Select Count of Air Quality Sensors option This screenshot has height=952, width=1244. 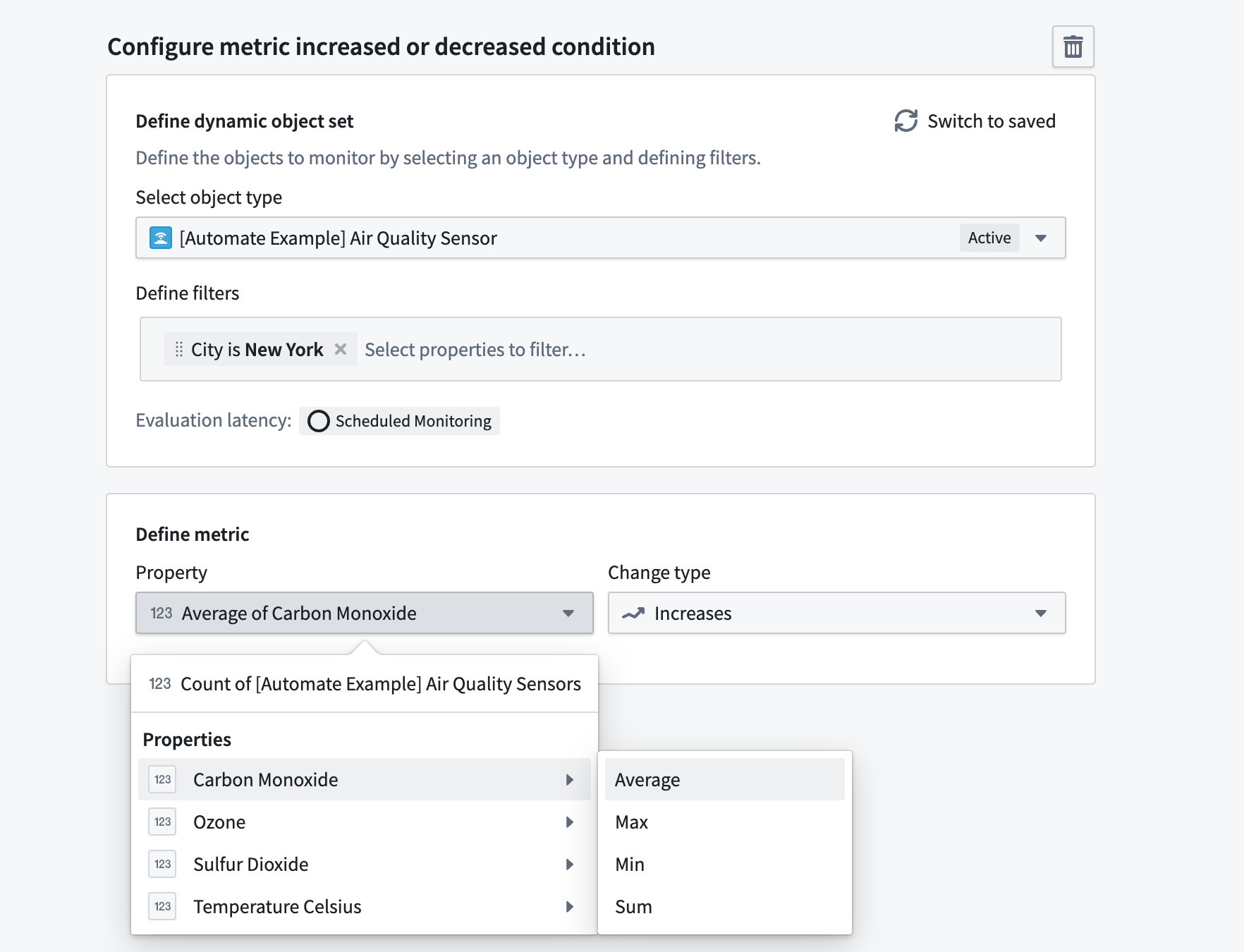(x=365, y=683)
